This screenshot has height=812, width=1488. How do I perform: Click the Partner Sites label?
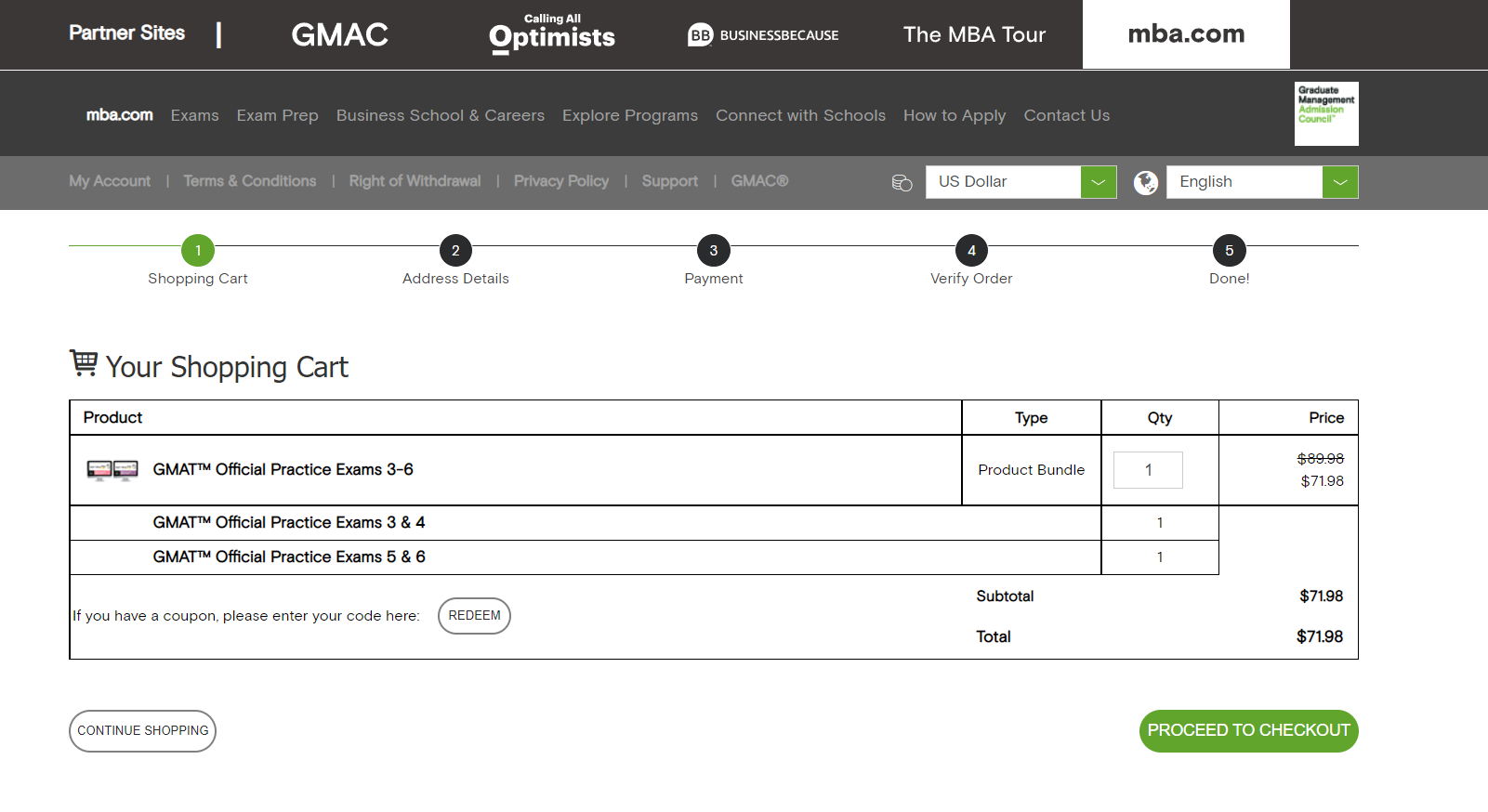127,33
